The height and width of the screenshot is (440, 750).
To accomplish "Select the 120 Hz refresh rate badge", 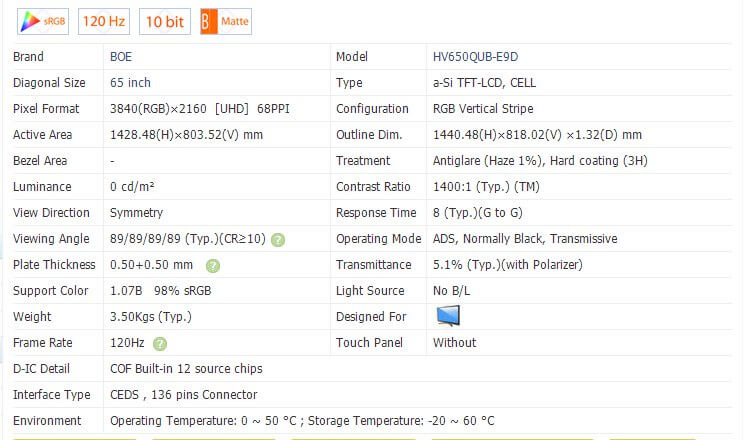I will point(104,20).
